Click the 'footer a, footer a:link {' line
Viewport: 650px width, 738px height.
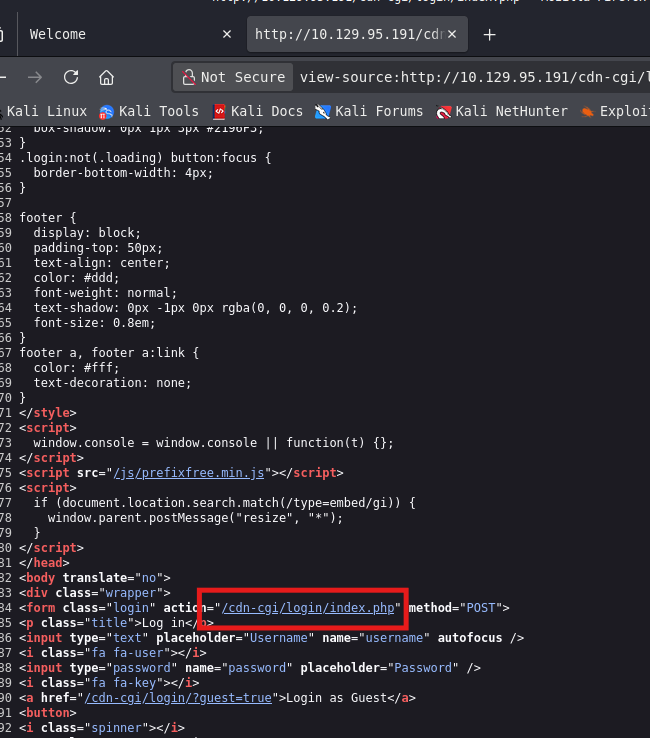109,353
